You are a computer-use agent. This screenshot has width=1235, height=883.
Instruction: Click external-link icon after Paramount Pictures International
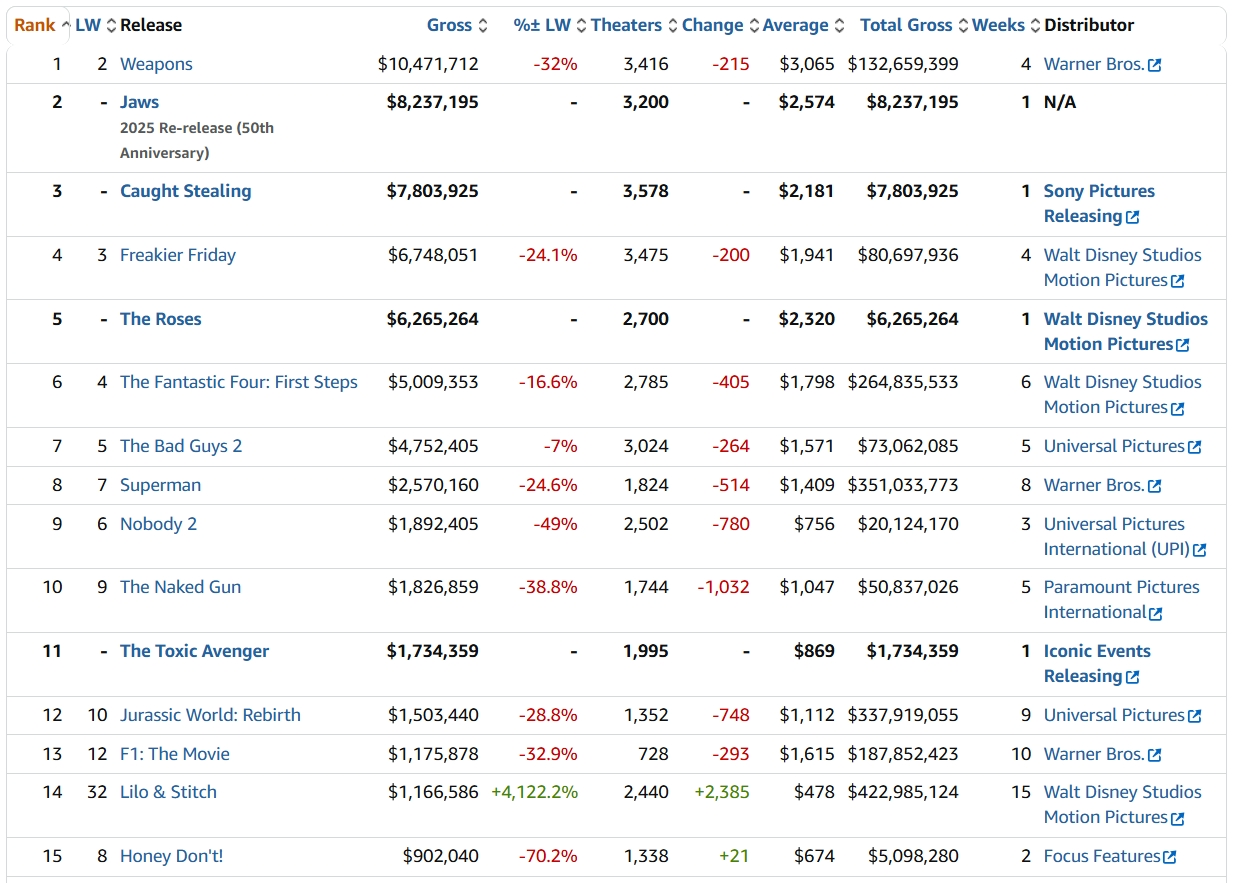click(x=1156, y=613)
